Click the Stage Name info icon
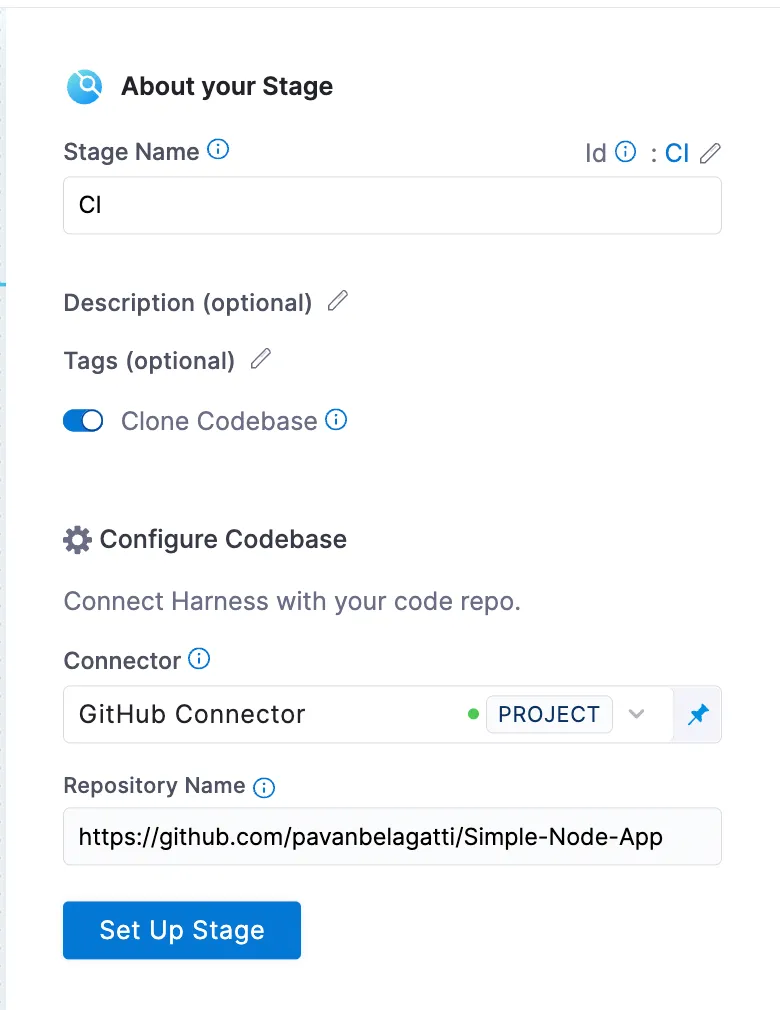This screenshot has height=1010, width=780. pos(220,149)
